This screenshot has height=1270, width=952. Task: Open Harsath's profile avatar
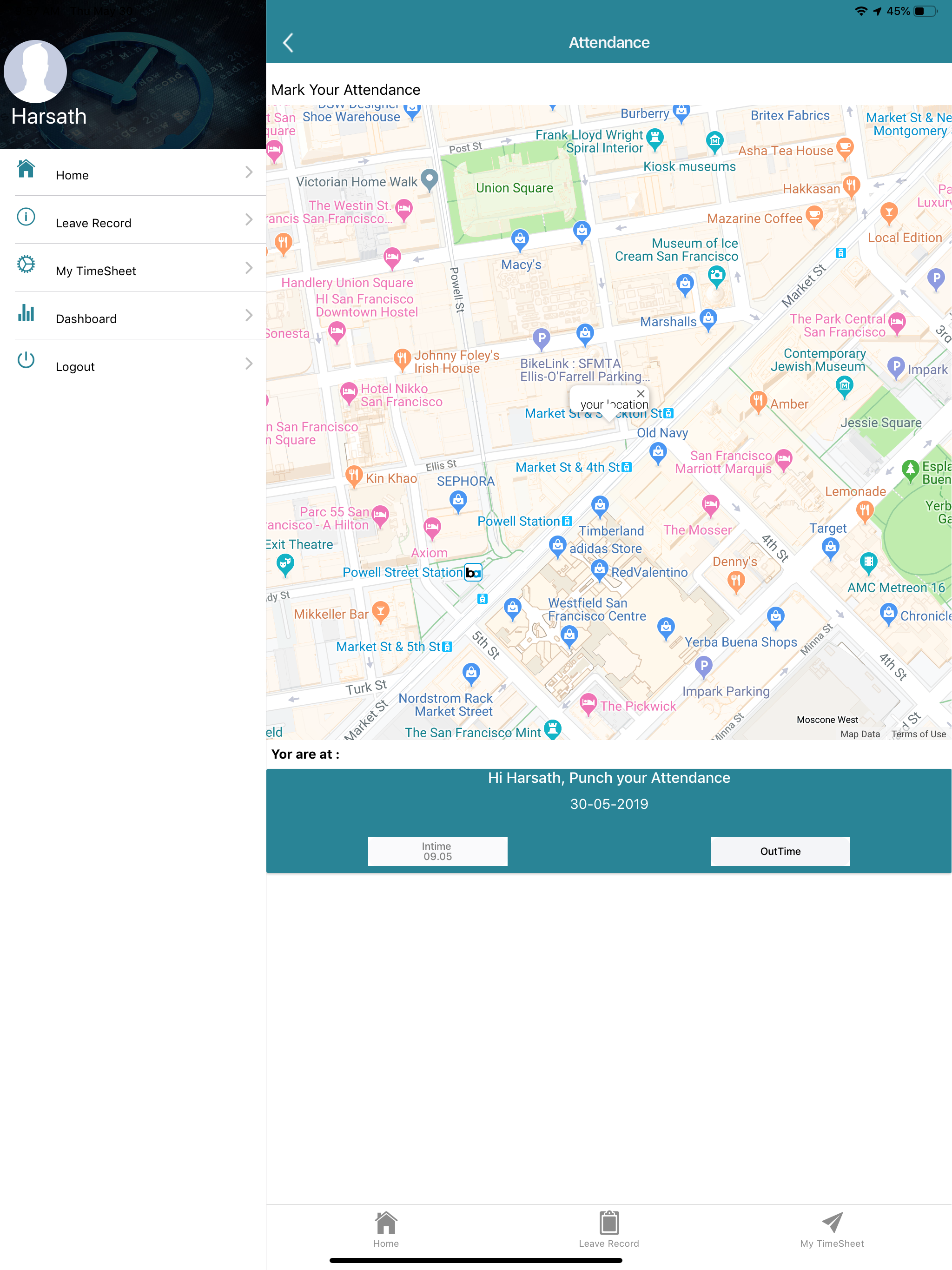pos(36,72)
